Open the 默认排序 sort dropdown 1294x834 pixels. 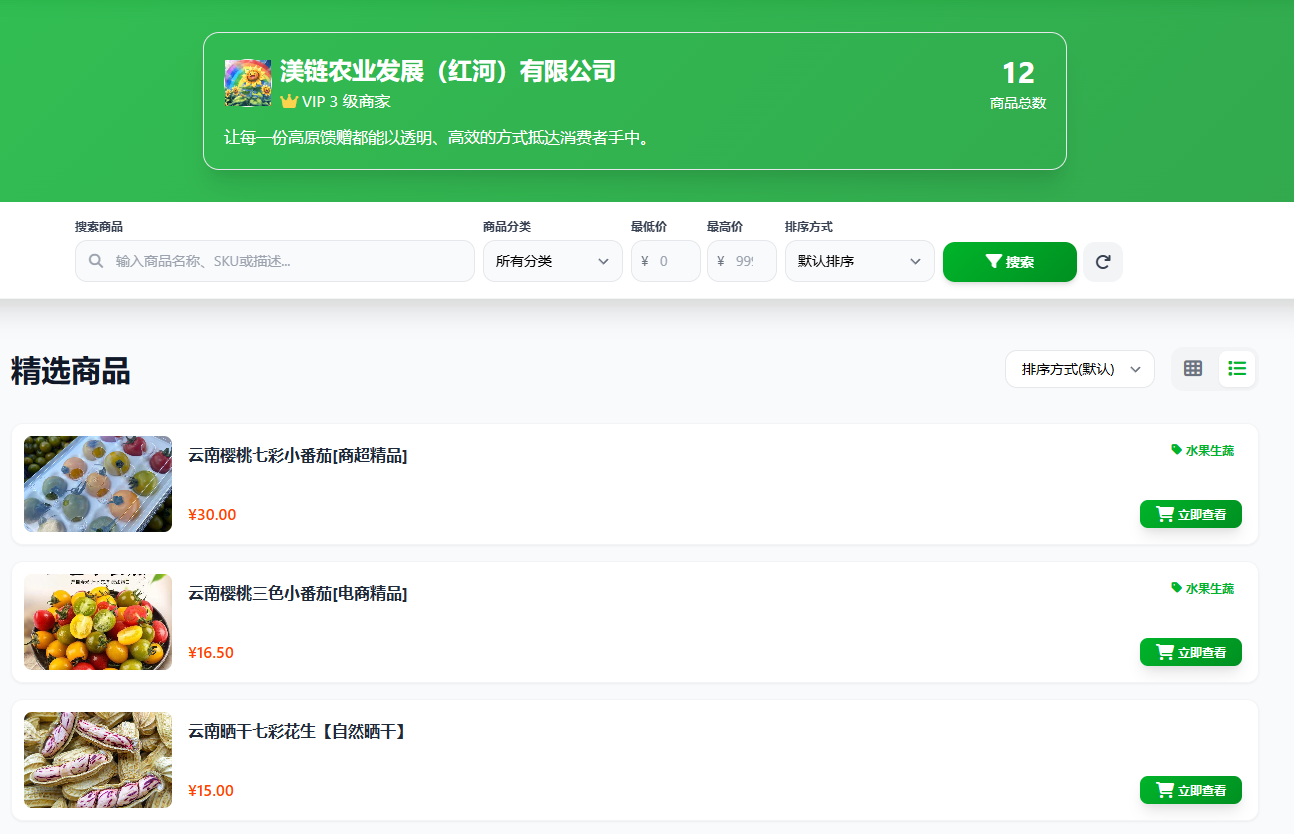click(x=859, y=261)
